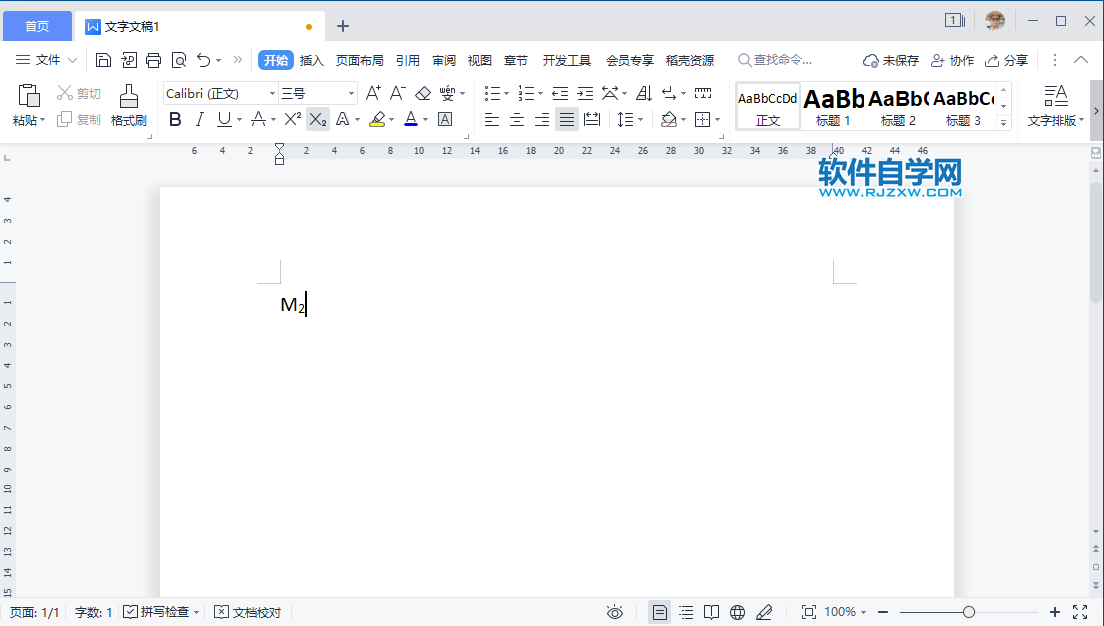Open the Calibri font name dropdown

pyautogui.click(x=272, y=94)
